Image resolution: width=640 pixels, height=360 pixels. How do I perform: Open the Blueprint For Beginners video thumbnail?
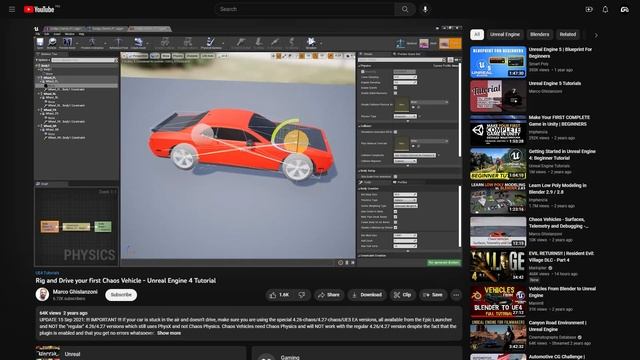(498, 62)
